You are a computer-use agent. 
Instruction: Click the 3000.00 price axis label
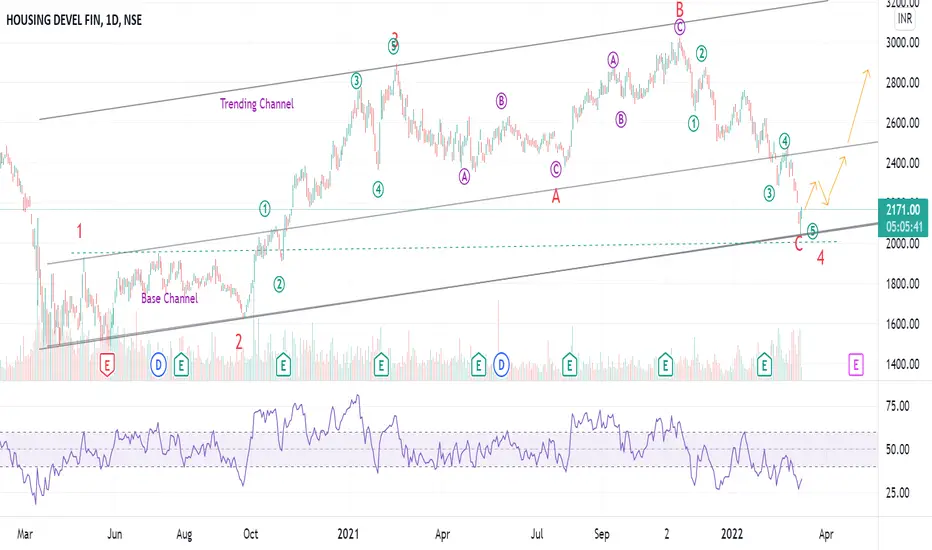coord(902,43)
